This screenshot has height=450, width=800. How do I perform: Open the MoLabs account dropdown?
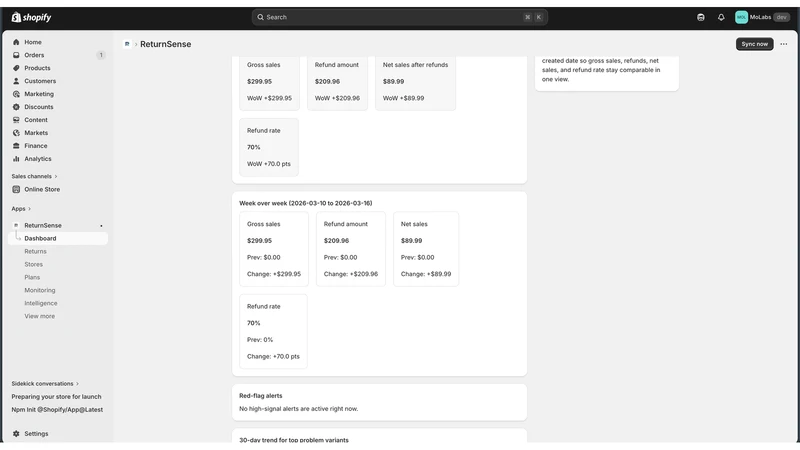pos(762,17)
